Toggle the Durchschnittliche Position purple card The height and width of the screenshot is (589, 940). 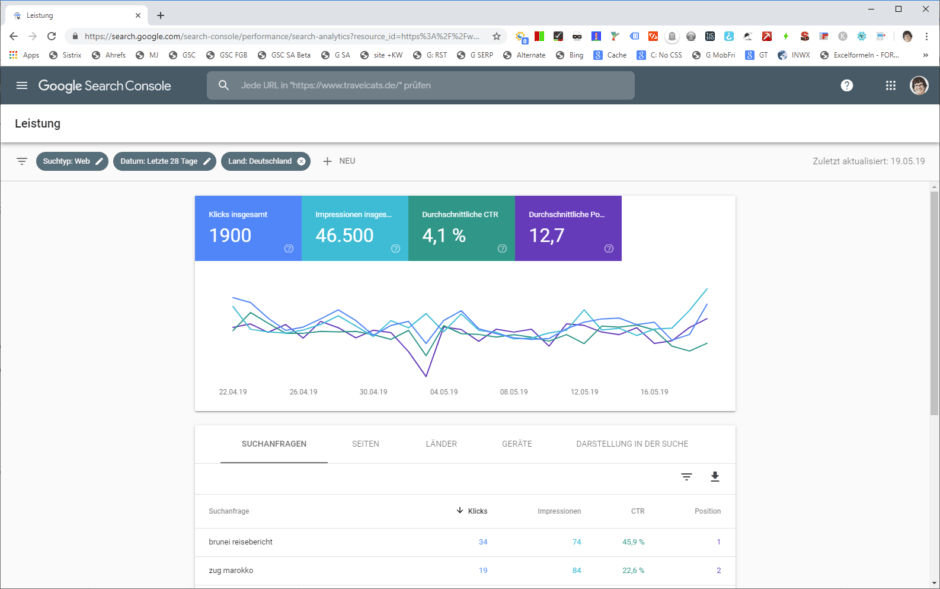click(x=568, y=228)
